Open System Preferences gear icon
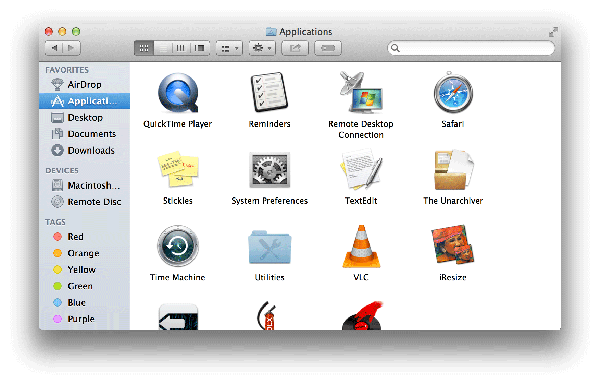 (x=269, y=170)
